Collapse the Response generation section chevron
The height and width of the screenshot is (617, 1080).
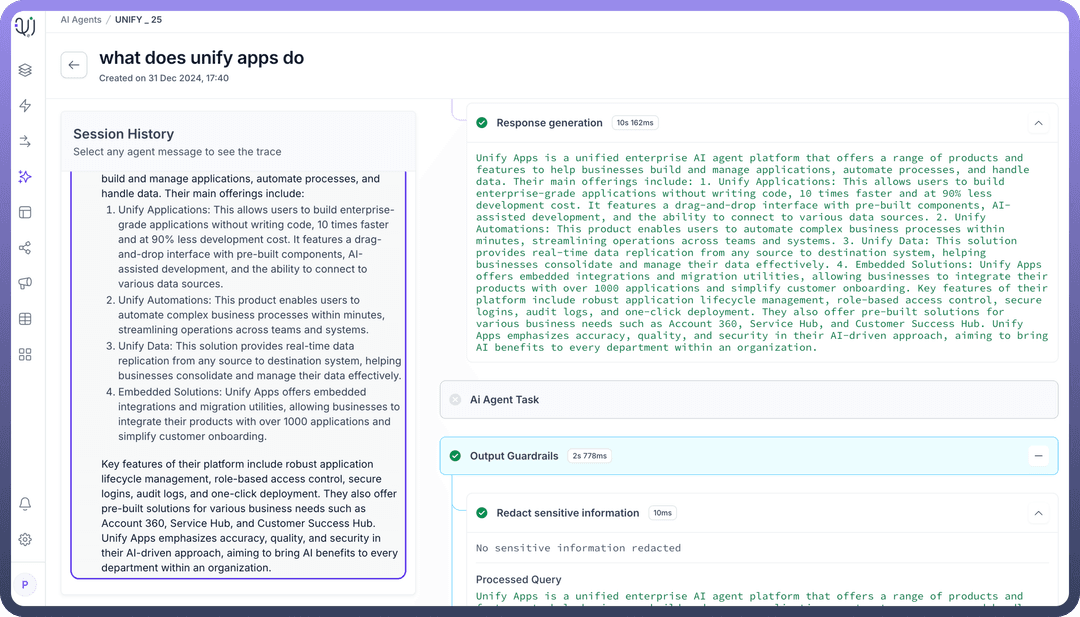click(1038, 123)
